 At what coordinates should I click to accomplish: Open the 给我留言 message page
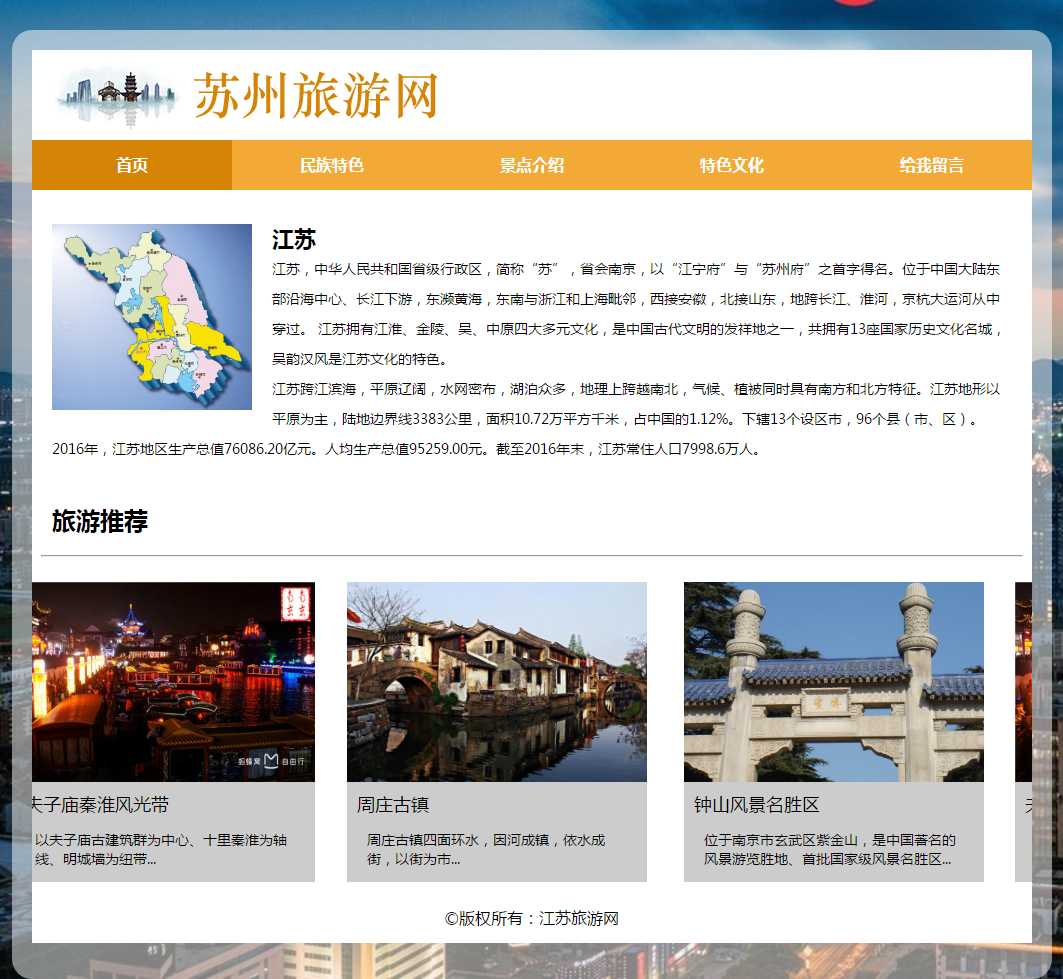click(931, 165)
